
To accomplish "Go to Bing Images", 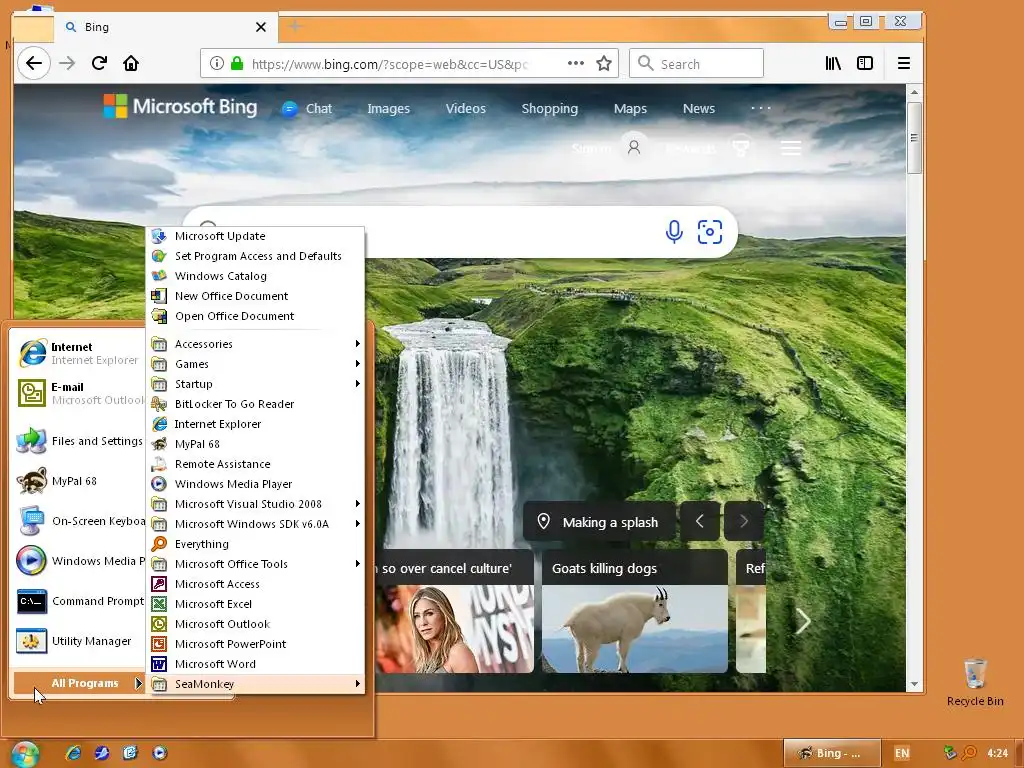I will [x=389, y=108].
